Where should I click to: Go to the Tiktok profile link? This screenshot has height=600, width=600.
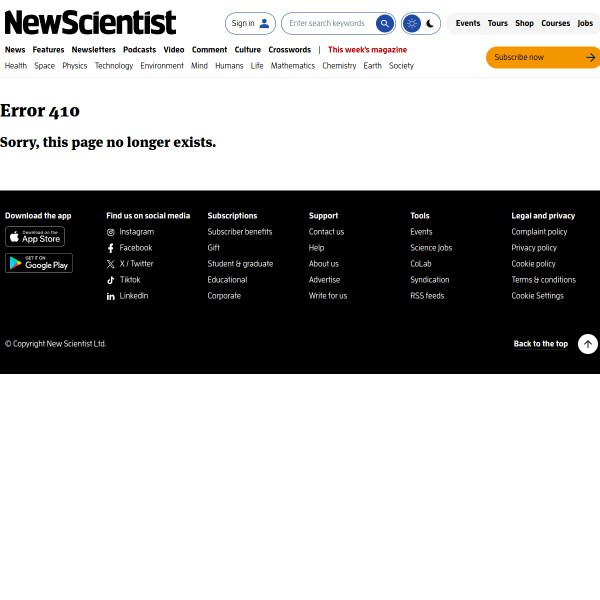[x=130, y=280]
